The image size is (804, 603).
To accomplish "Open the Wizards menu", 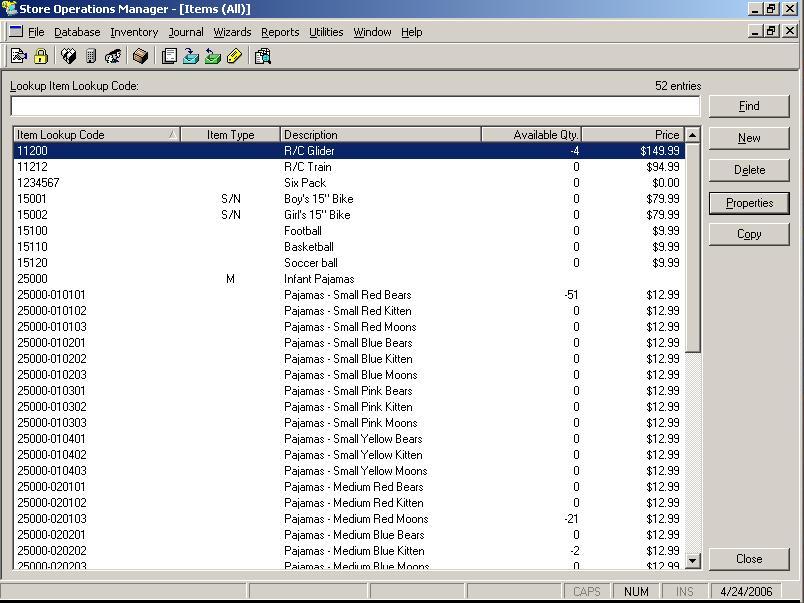I will 232,32.
